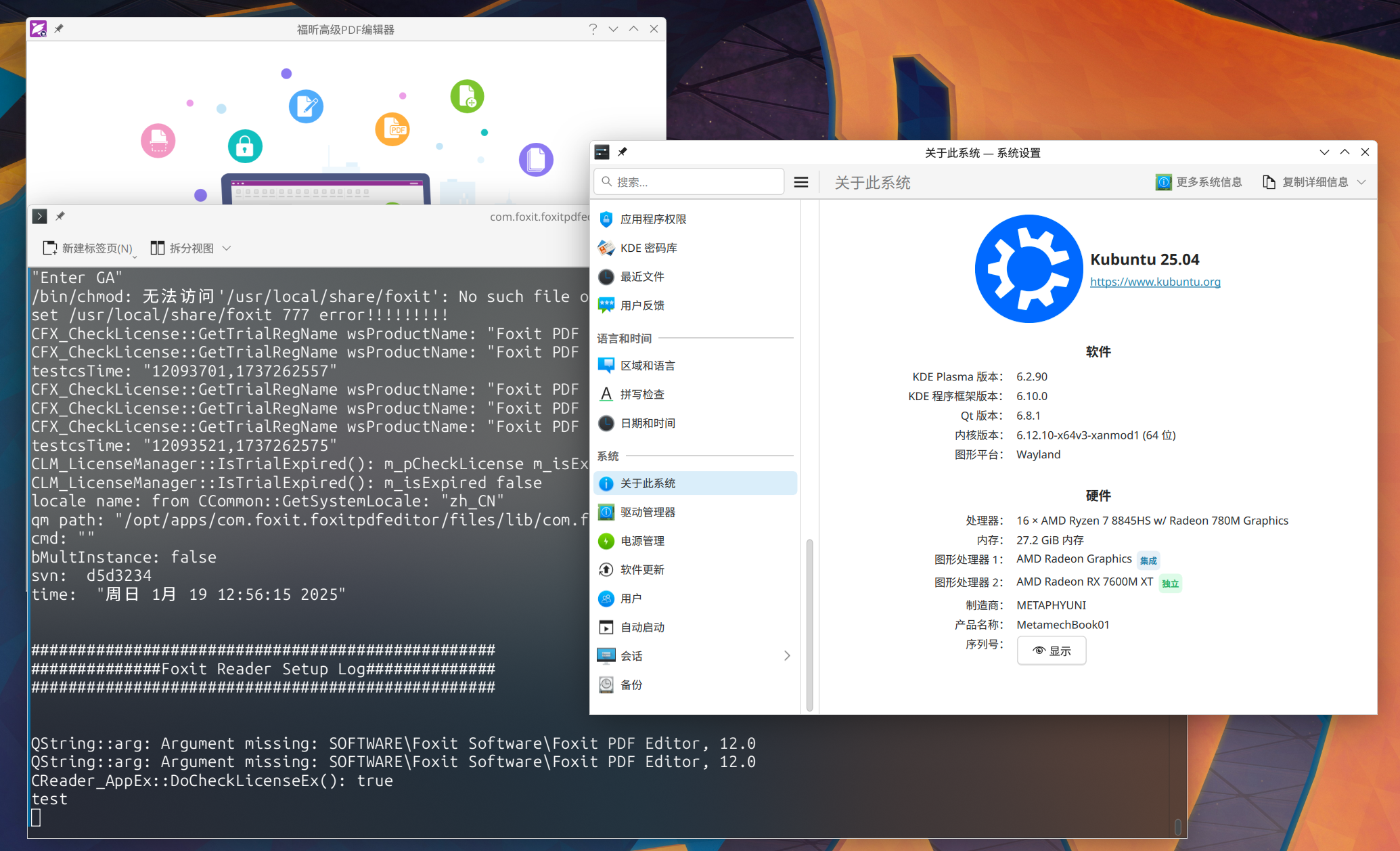Viewport: 1400px width, 851px height.
Task: Click the Foxit PDF editor help question mark
Action: click(x=593, y=28)
